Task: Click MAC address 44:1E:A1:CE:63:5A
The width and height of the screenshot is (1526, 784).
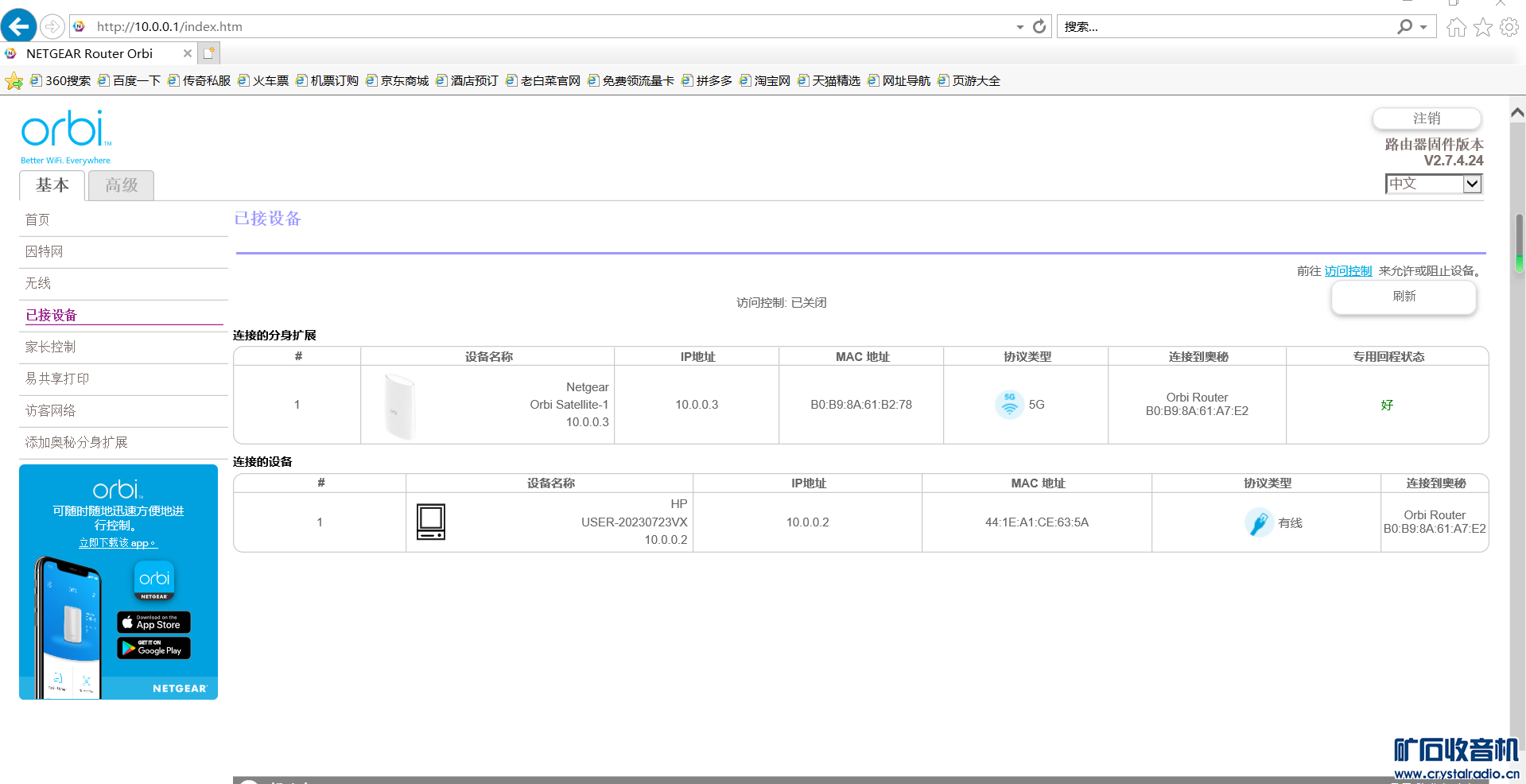Action: 1037,522
